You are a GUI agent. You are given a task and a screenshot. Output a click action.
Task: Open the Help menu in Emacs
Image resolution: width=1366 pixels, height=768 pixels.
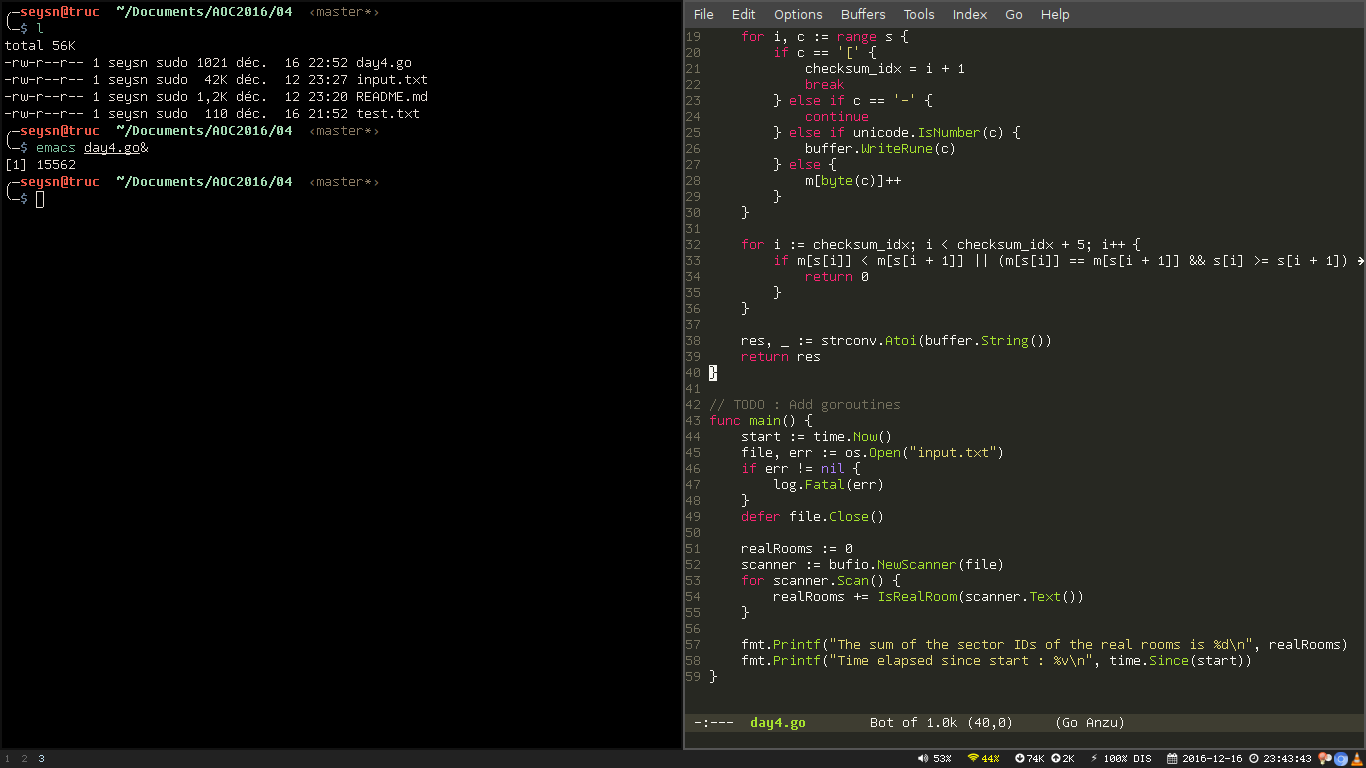(1055, 14)
